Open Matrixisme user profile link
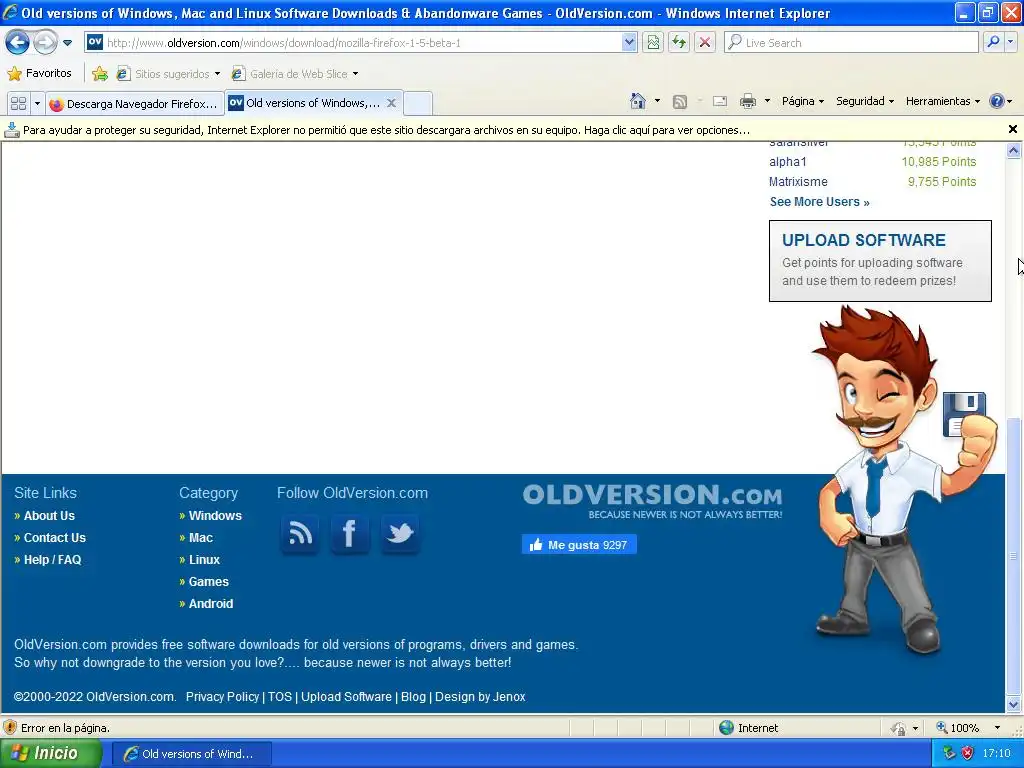The width and height of the screenshot is (1024, 768). pyautogui.click(x=798, y=182)
